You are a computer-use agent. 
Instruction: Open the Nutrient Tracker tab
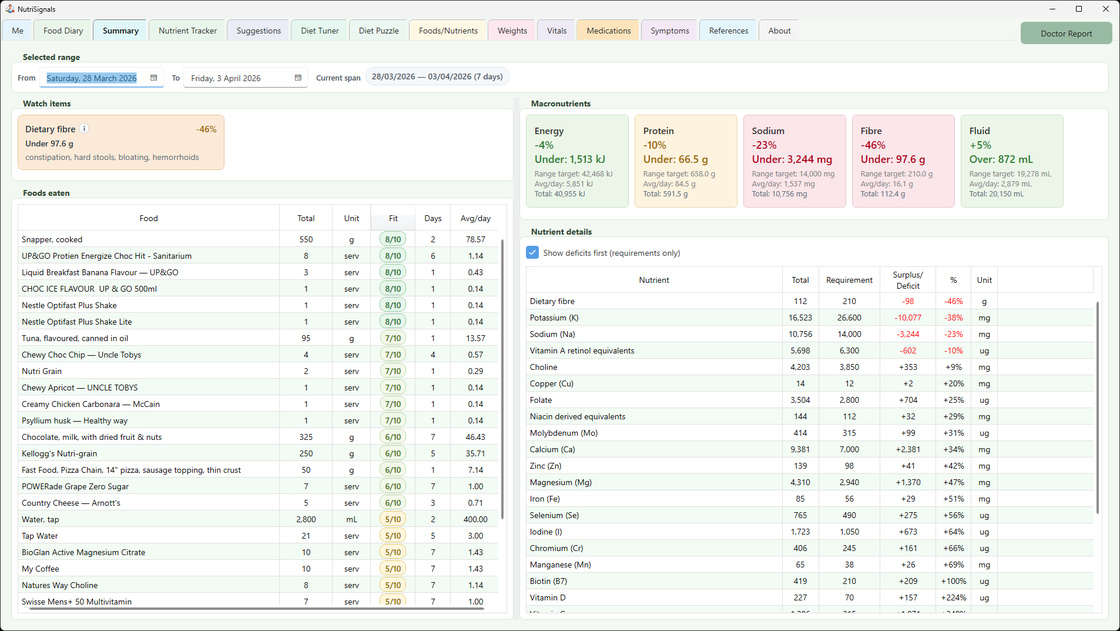[x=187, y=30]
